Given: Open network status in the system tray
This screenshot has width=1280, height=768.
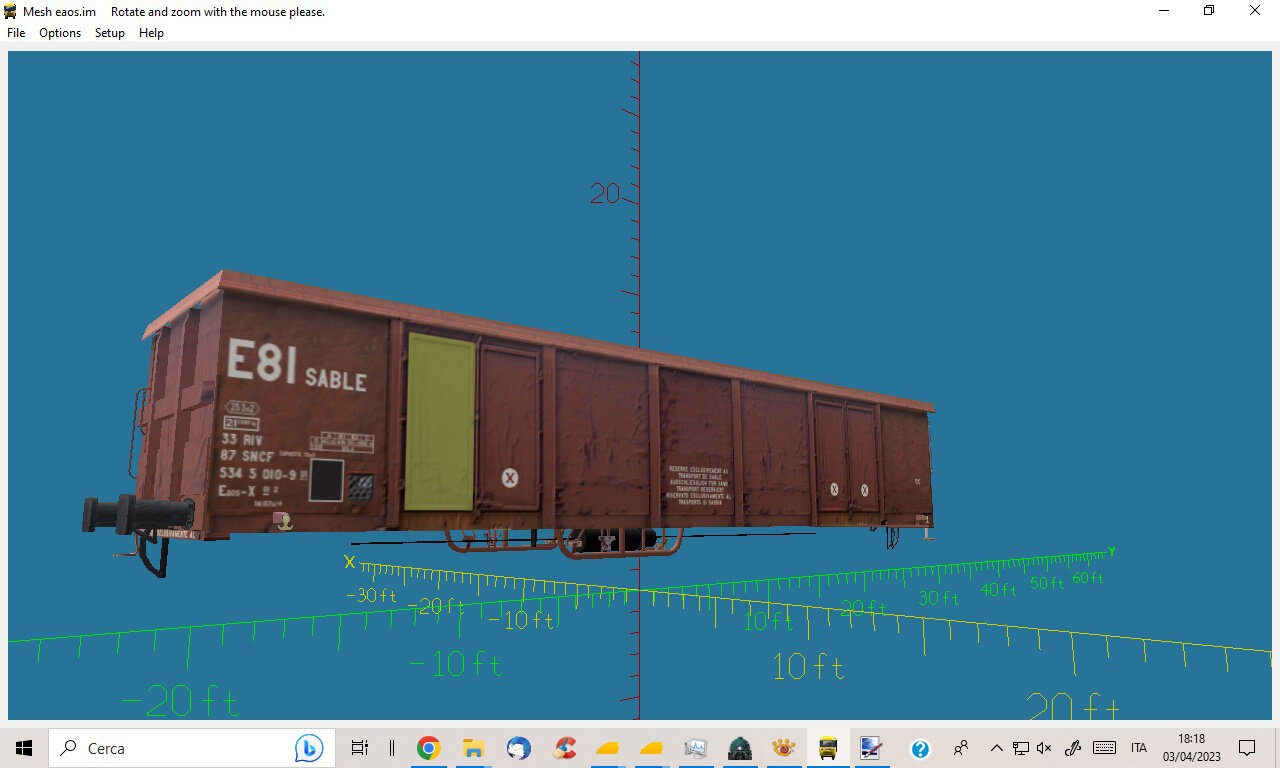Looking at the screenshot, I should (1021, 748).
